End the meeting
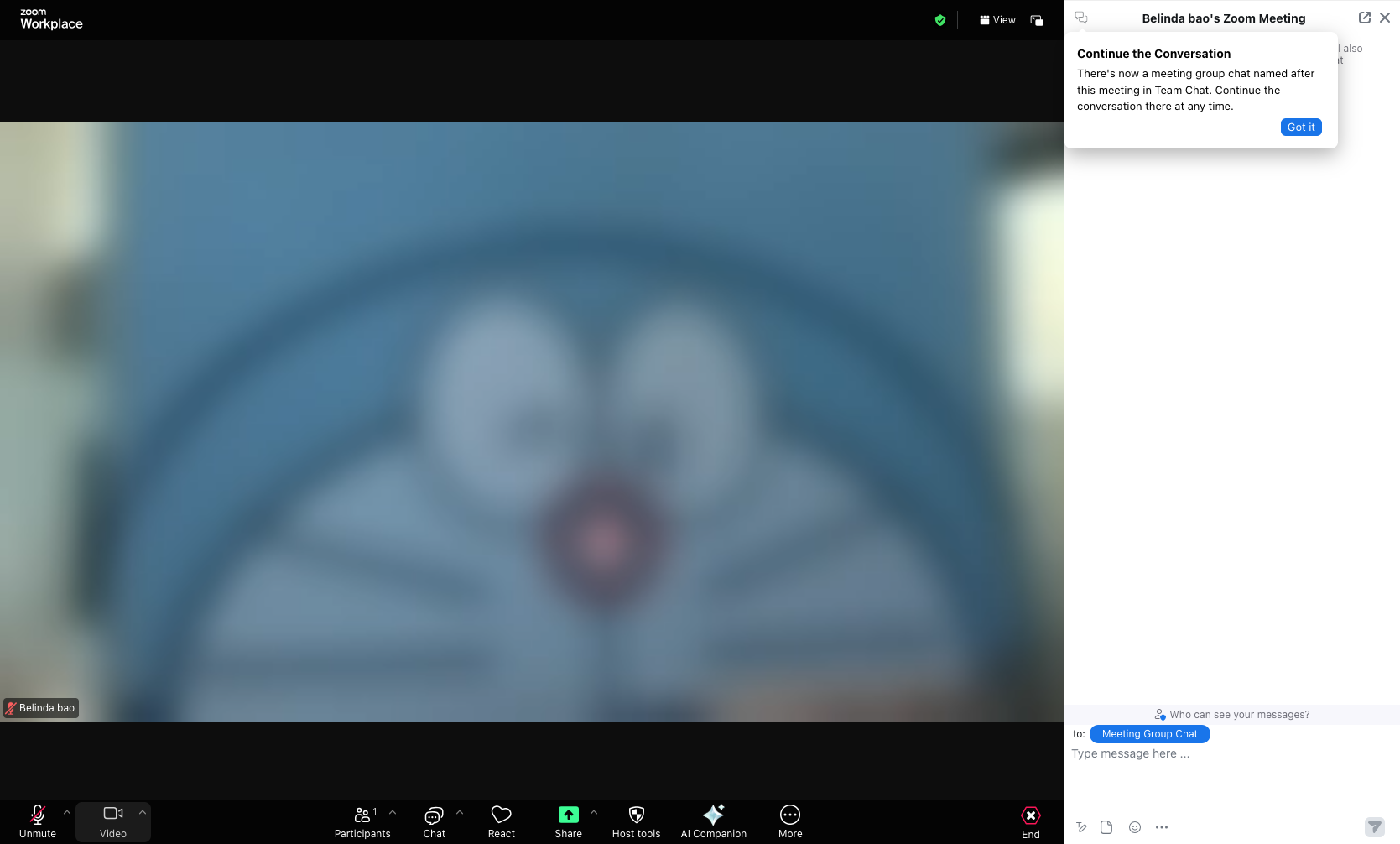 pyautogui.click(x=1031, y=822)
